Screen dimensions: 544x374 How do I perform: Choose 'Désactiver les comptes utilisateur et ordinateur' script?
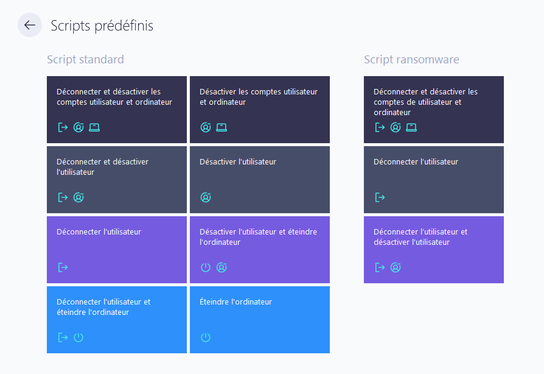tap(260, 110)
